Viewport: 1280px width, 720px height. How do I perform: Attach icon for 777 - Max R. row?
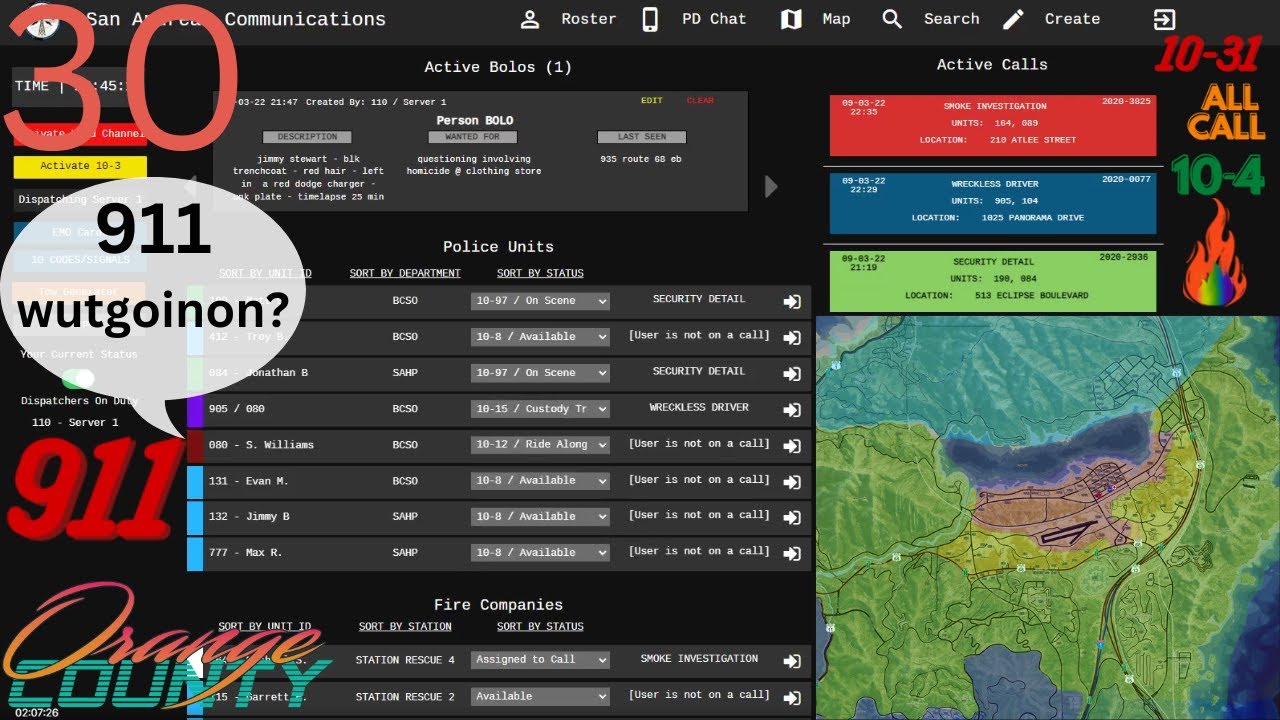tap(792, 554)
